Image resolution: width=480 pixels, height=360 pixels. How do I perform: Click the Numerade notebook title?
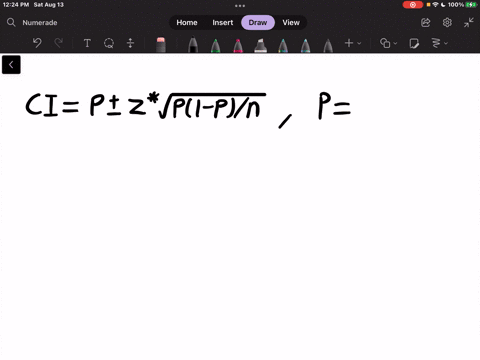[x=40, y=23]
